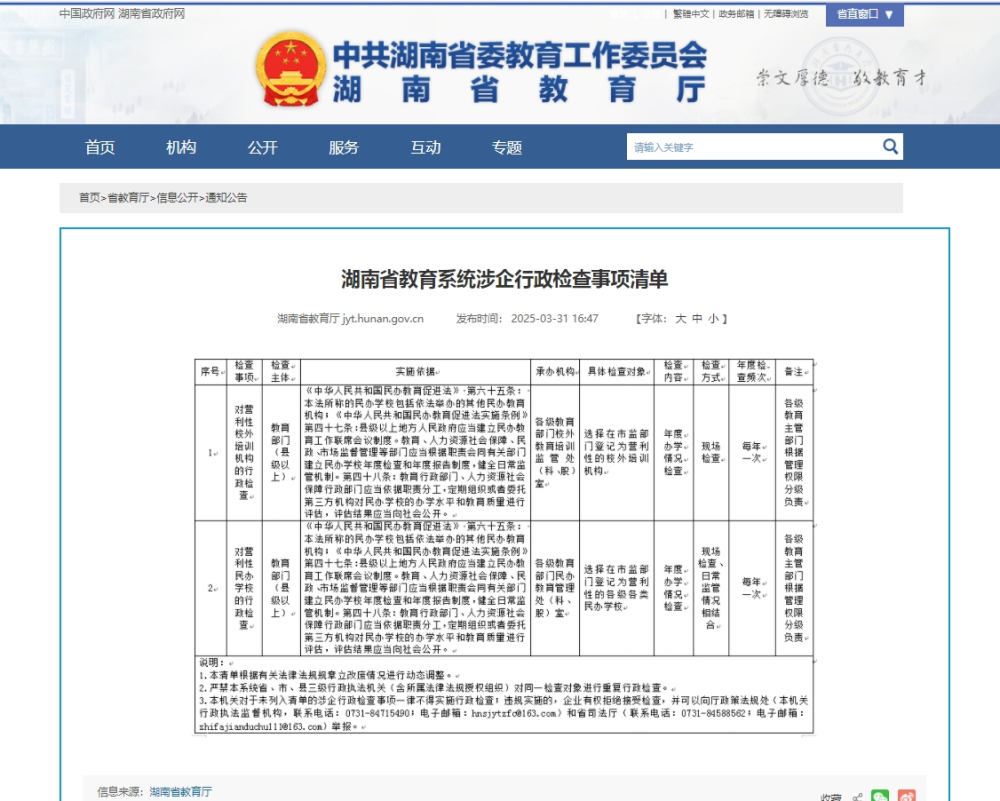Click the search magnifier icon

pos(890,147)
